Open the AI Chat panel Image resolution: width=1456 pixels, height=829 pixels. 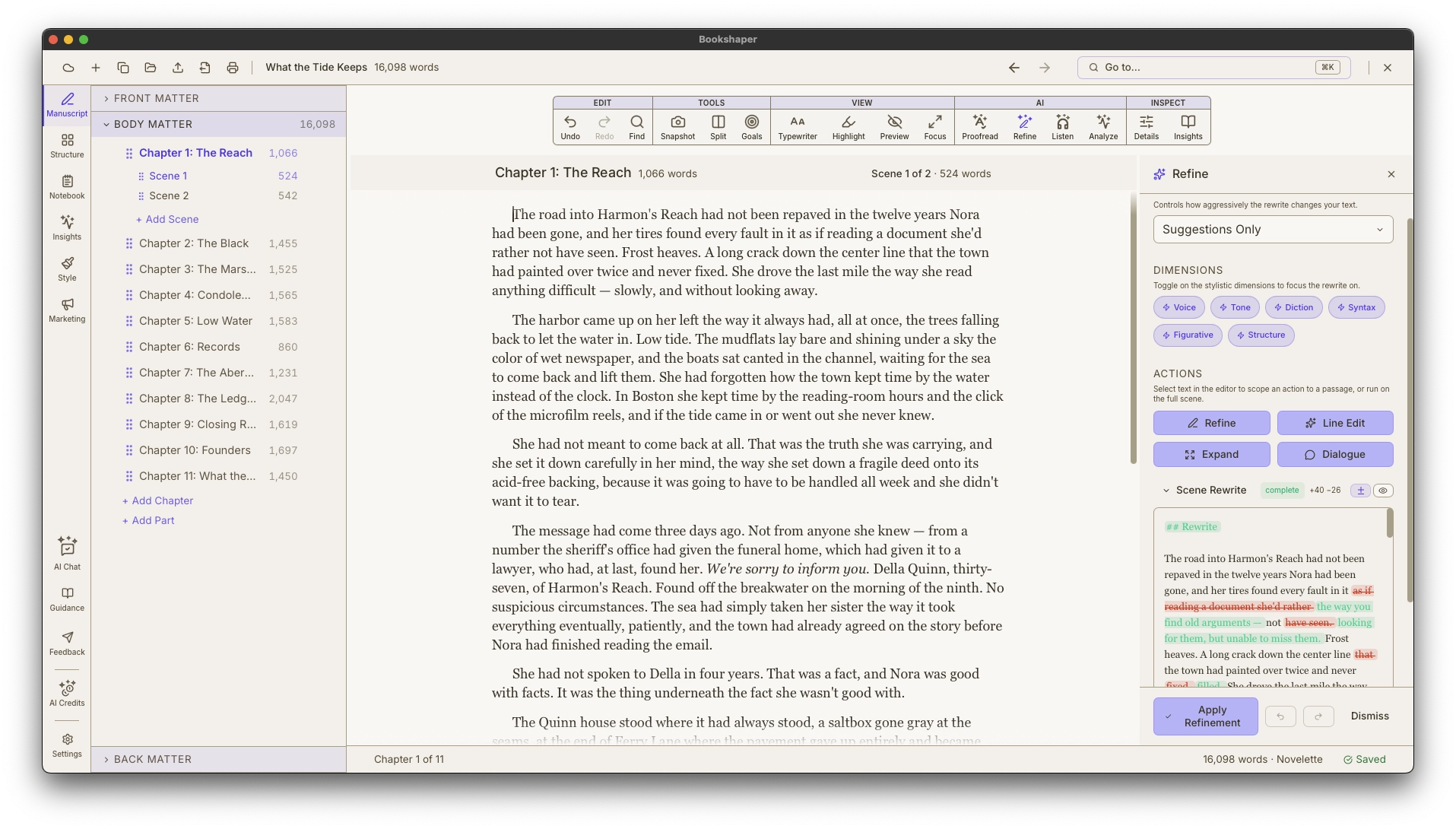click(67, 554)
